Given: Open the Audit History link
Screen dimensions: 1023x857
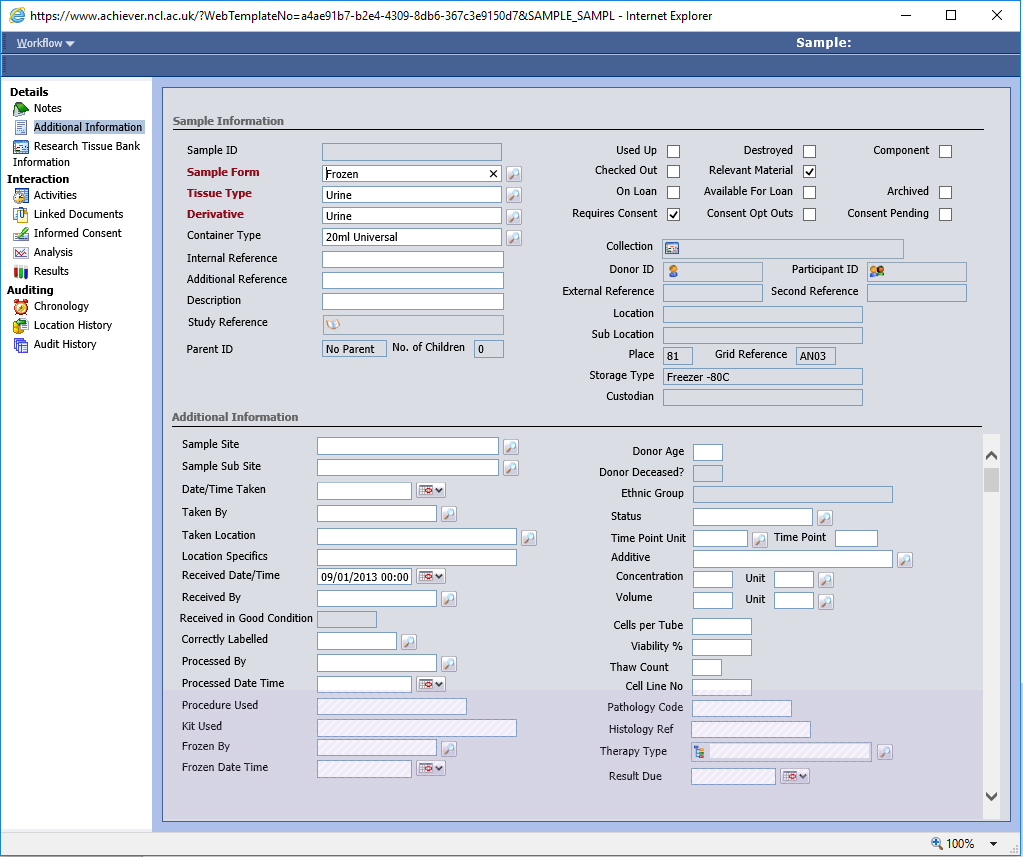Looking at the screenshot, I should pyautogui.click(x=65, y=344).
